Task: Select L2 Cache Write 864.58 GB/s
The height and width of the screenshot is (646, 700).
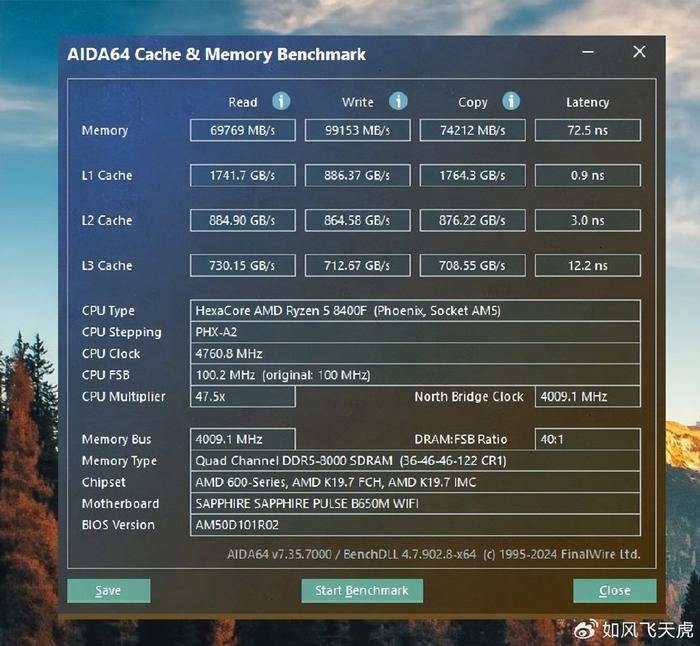Action: (x=358, y=221)
